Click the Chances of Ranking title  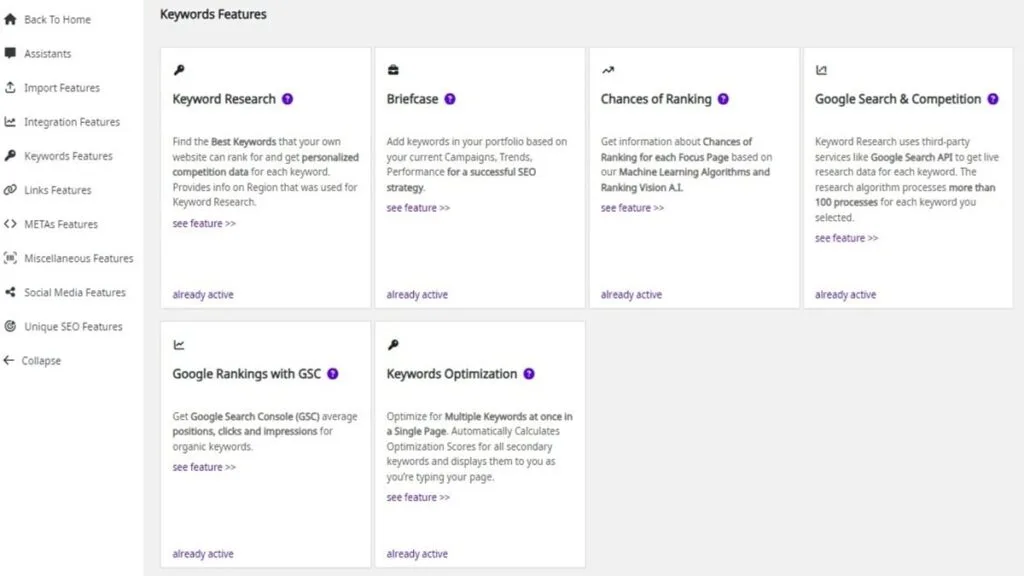(x=656, y=99)
